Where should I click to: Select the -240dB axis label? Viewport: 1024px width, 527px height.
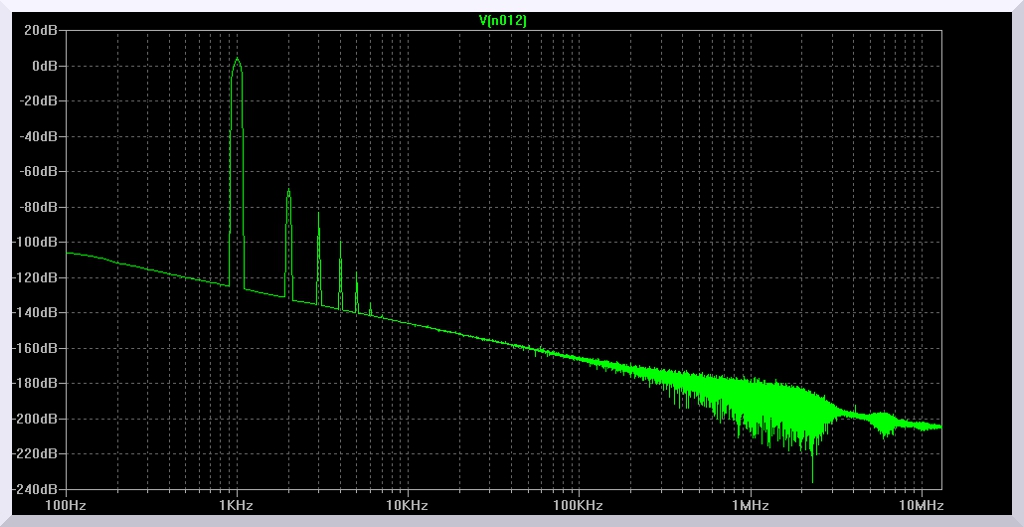tap(36, 489)
